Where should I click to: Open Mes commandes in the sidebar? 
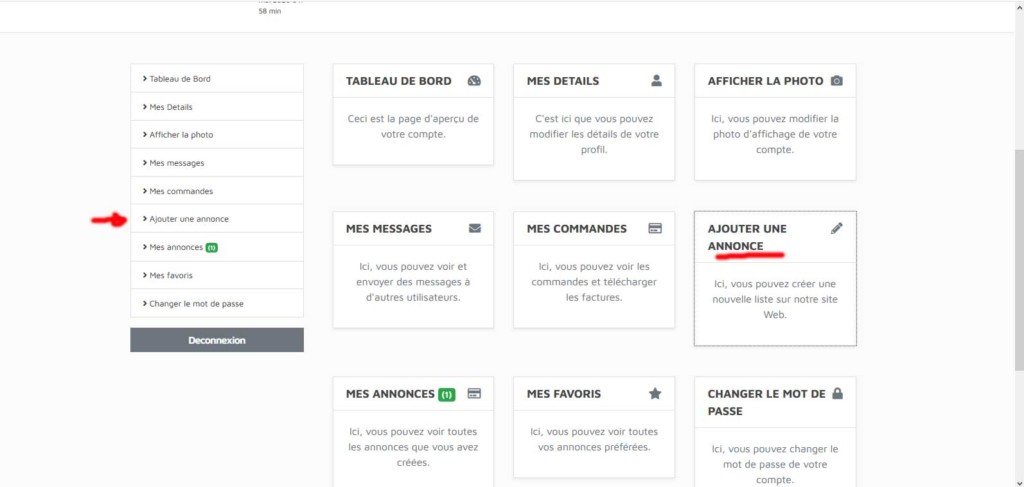tap(217, 191)
